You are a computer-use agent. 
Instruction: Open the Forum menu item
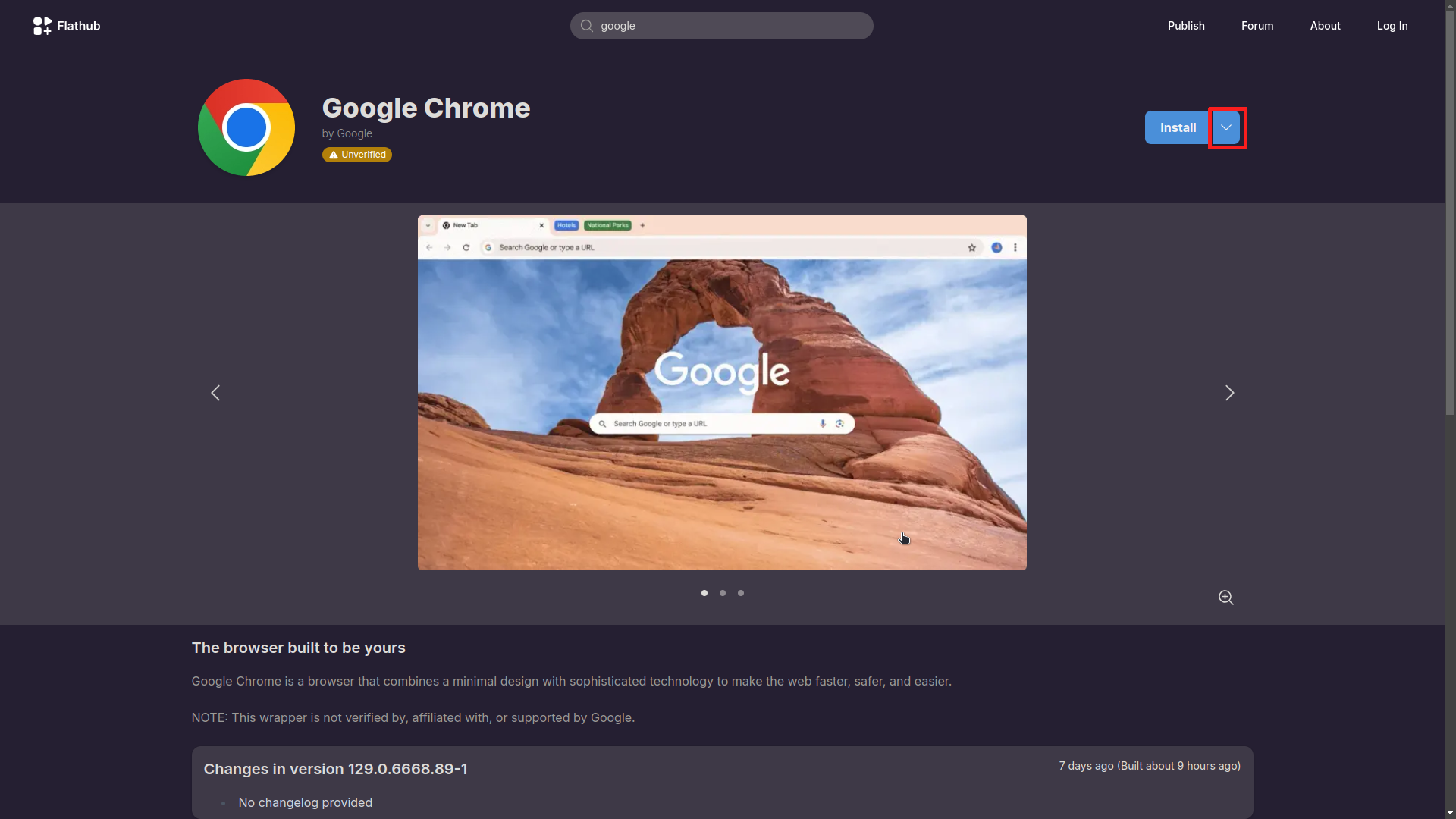[1257, 25]
